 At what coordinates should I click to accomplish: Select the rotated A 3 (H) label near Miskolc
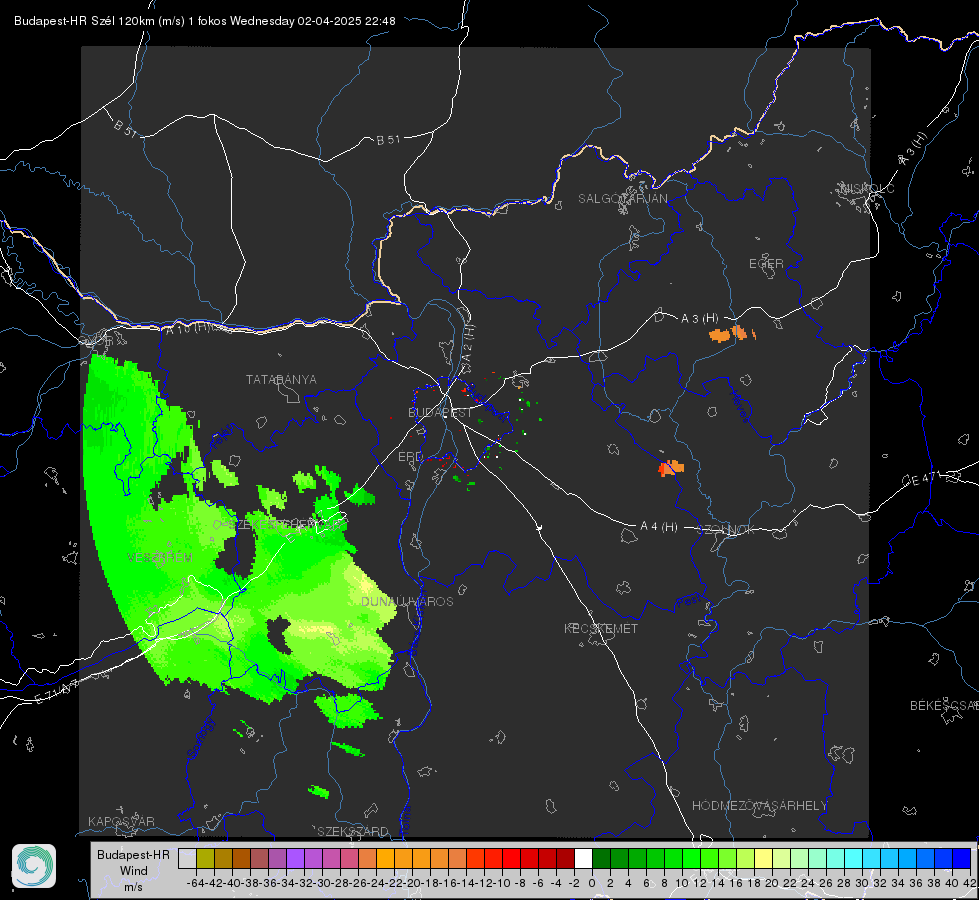[913, 149]
